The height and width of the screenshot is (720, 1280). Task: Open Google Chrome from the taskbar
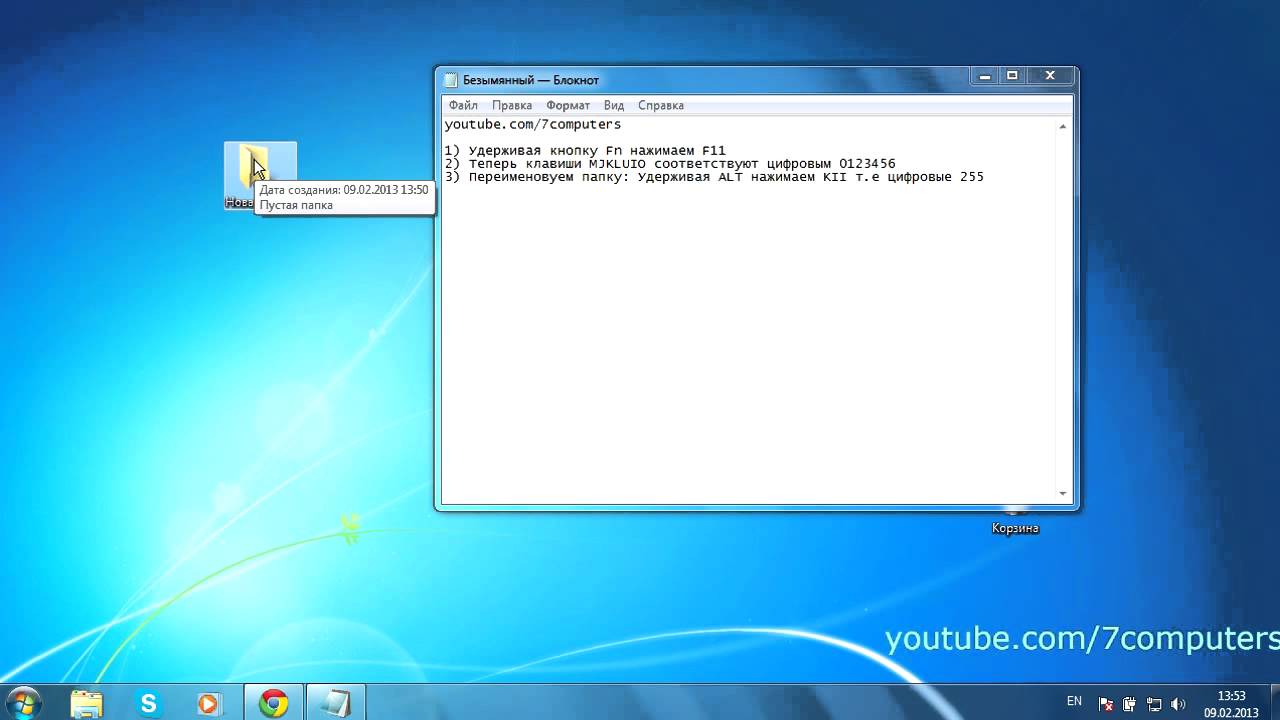coord(274,703)
